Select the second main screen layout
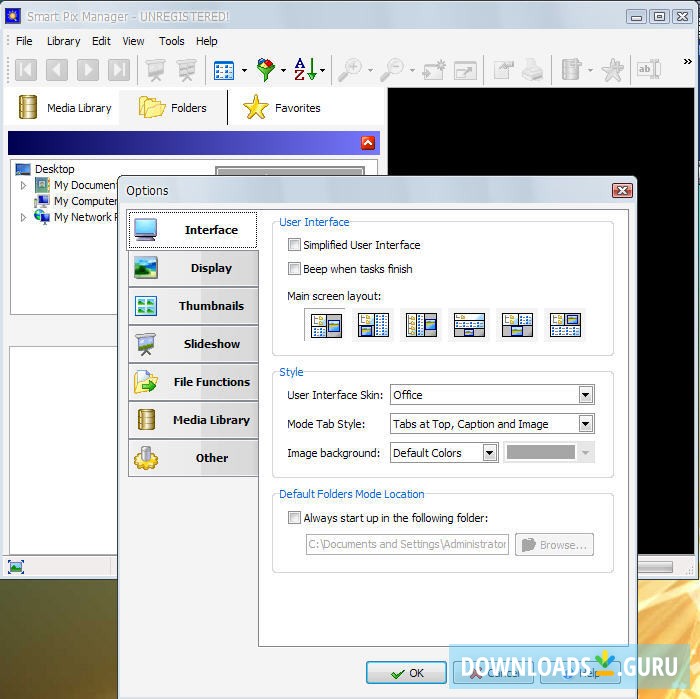This screenshot has width=700, height=699. (x=373, y=325)
